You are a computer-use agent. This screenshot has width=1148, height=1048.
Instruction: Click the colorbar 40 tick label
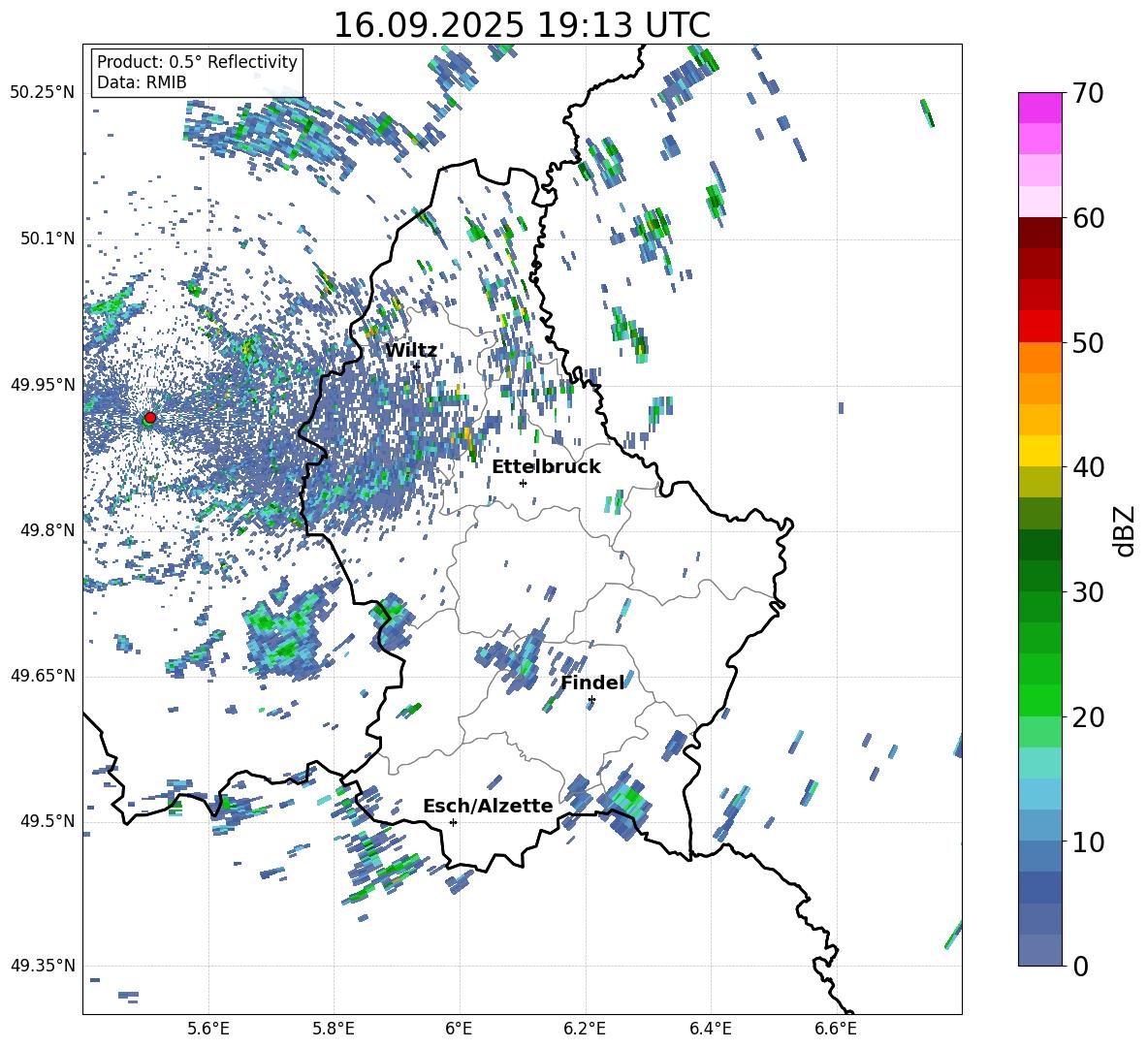coord(1089,467)
